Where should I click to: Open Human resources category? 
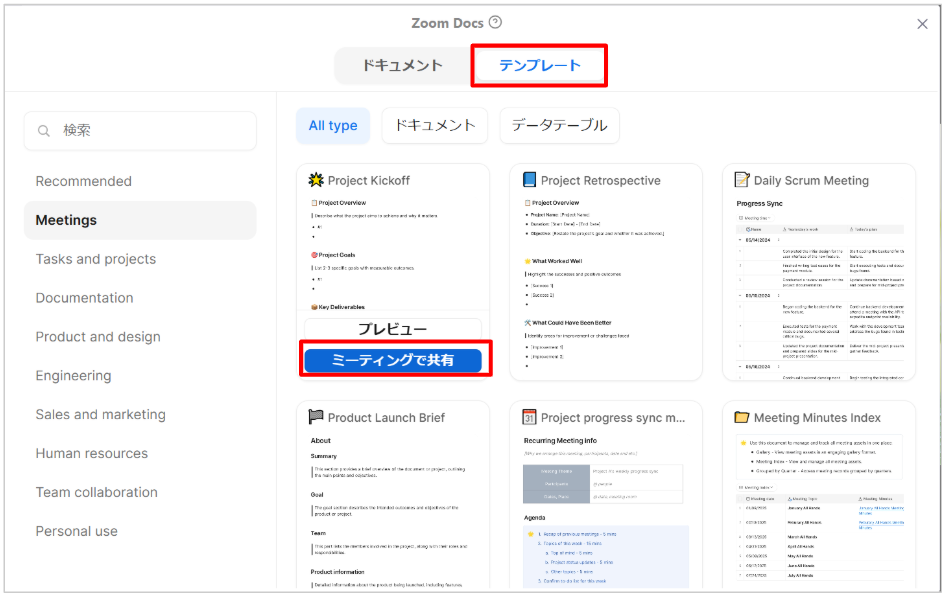pyautogui.click(x=140, y=453)
